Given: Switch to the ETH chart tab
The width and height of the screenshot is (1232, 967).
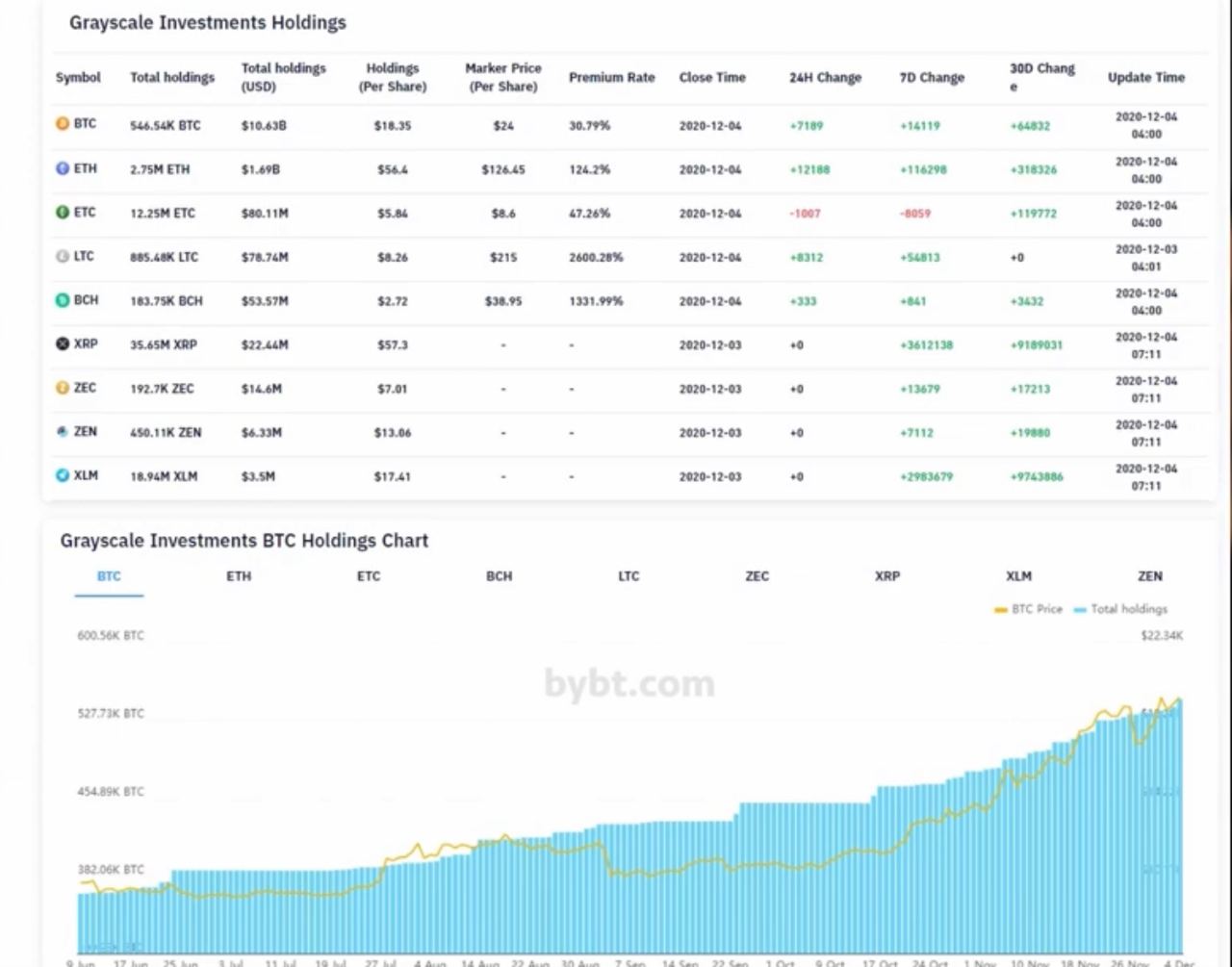Looking at the screenshot, I should [x=239, y=576].
